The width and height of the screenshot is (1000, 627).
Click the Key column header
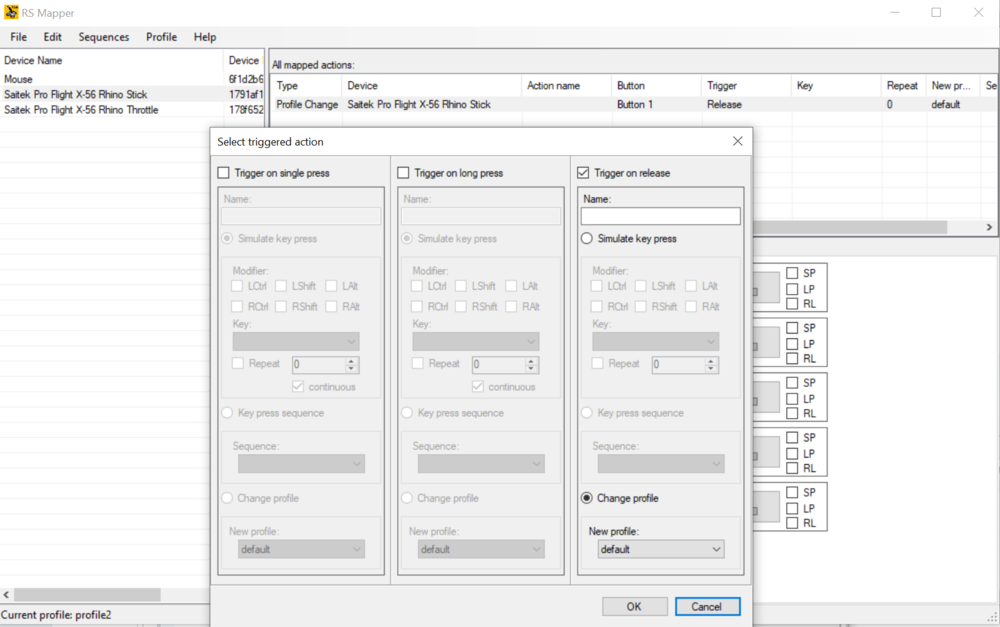836,85
